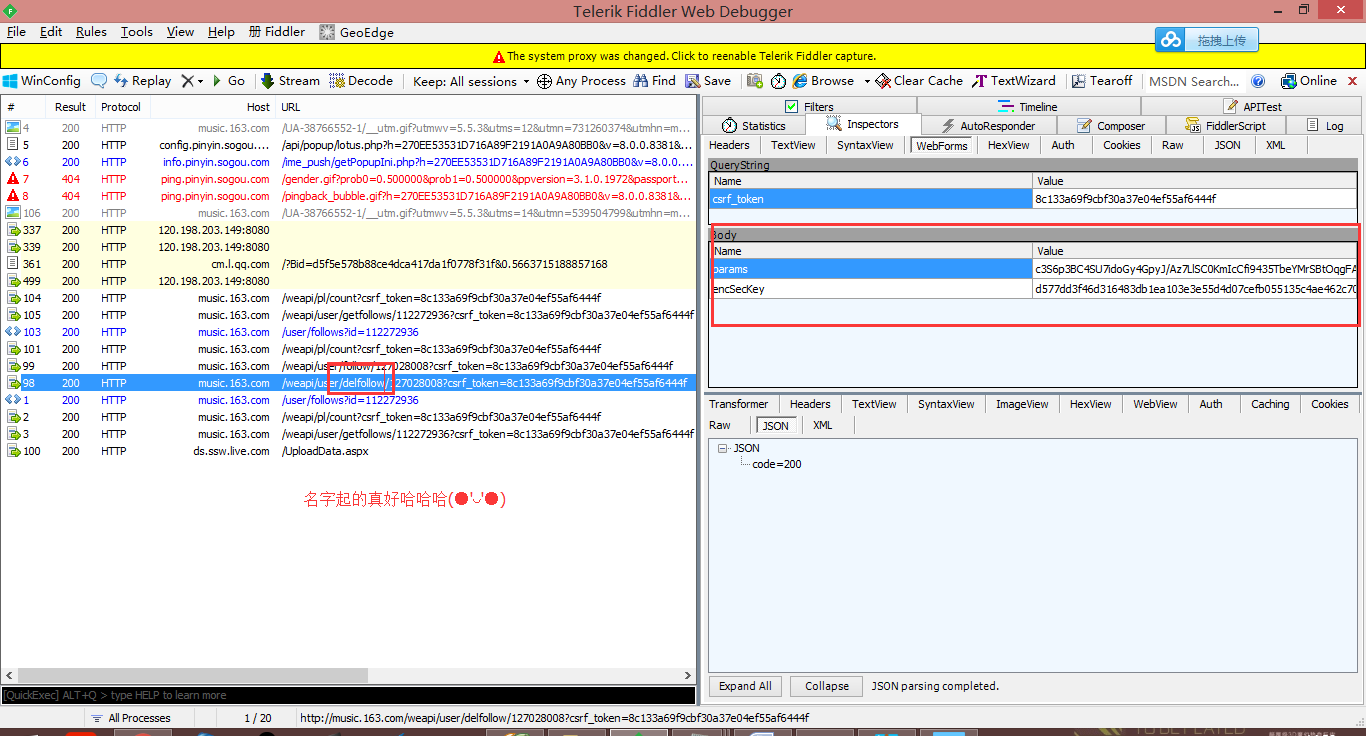The height and width of the screenshot is (736, 1366).
Task: Select session 99 /weapi/user/follow row
Action: [x=348, y=366]
